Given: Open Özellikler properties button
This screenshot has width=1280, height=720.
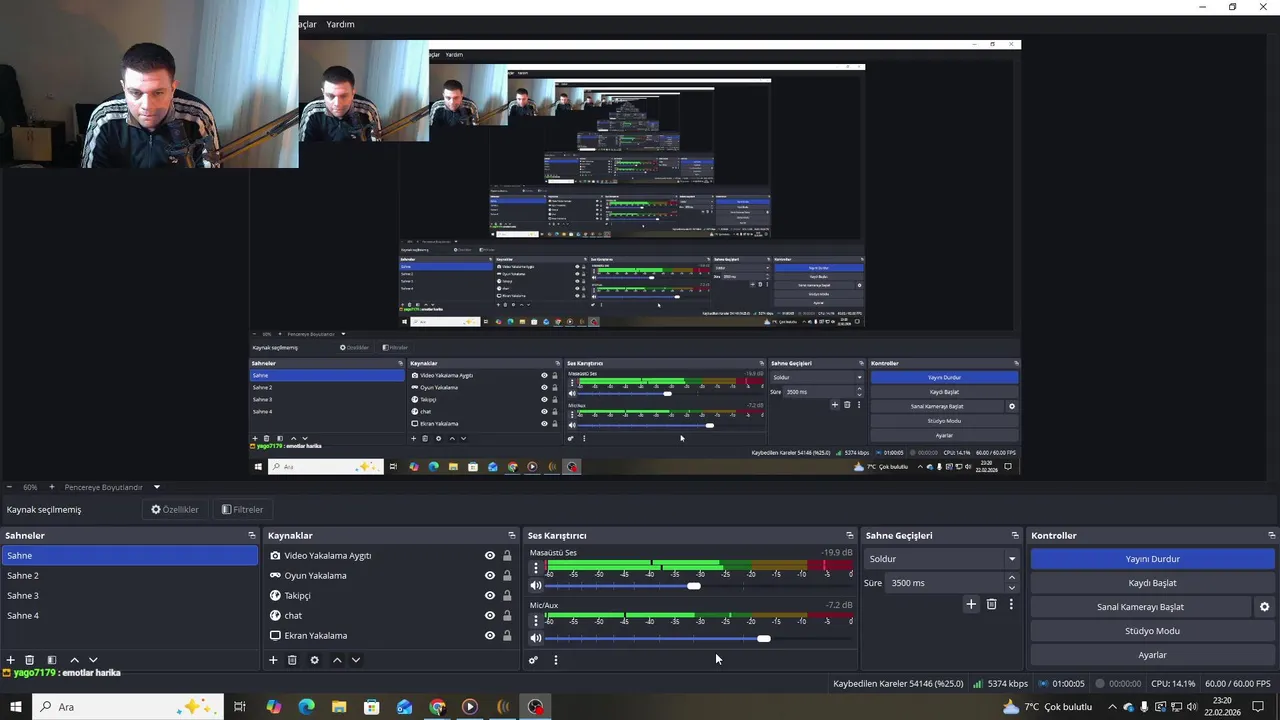Looking at the screenshot, I should click(x=175, y=510).
